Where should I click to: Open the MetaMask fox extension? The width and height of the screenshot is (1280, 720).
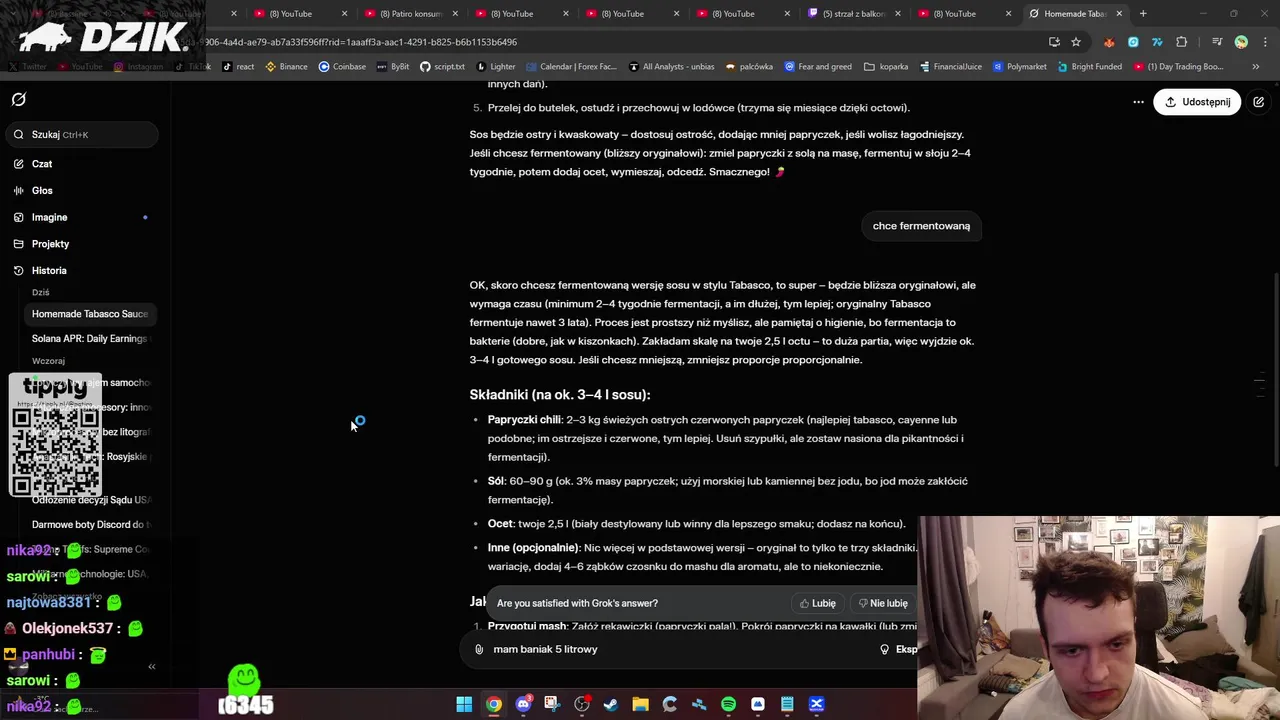[x=1109, y=42]
